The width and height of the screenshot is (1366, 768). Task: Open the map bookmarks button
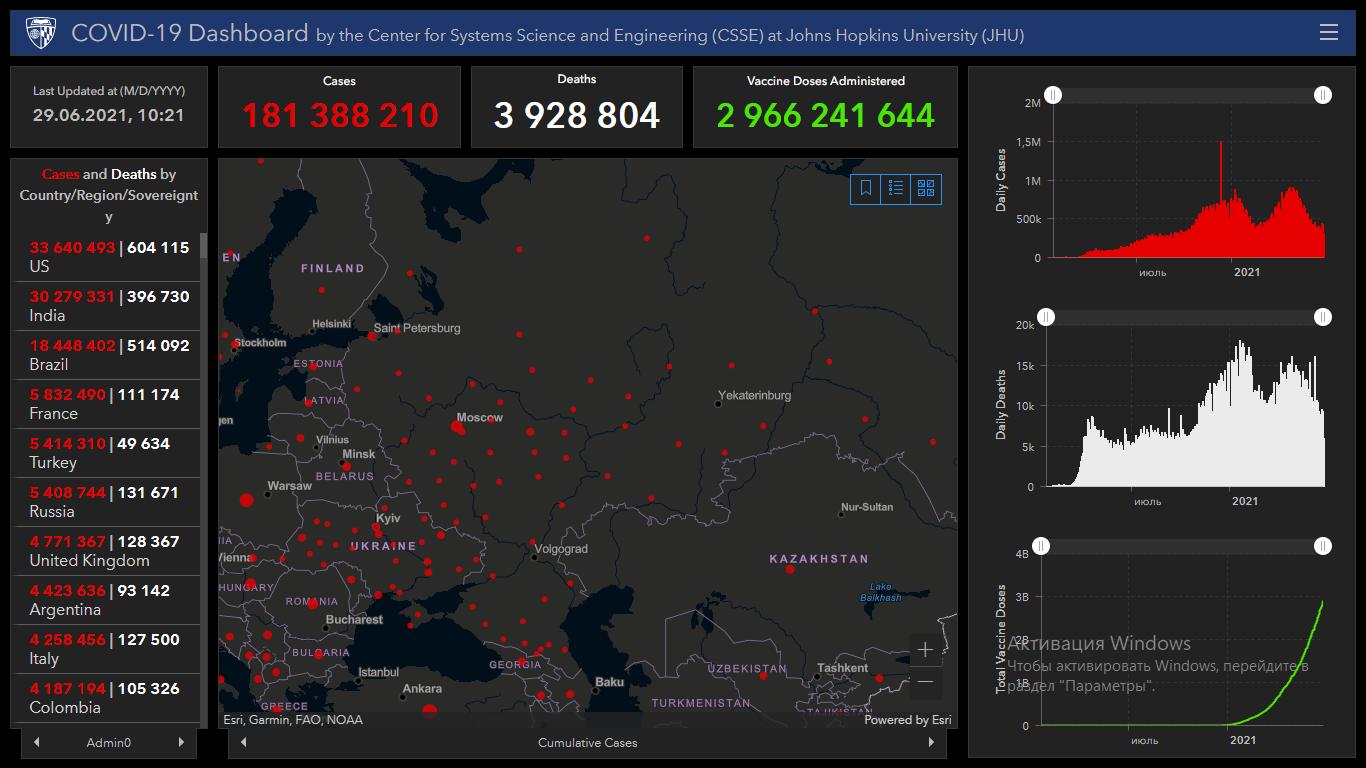(866, 188)
